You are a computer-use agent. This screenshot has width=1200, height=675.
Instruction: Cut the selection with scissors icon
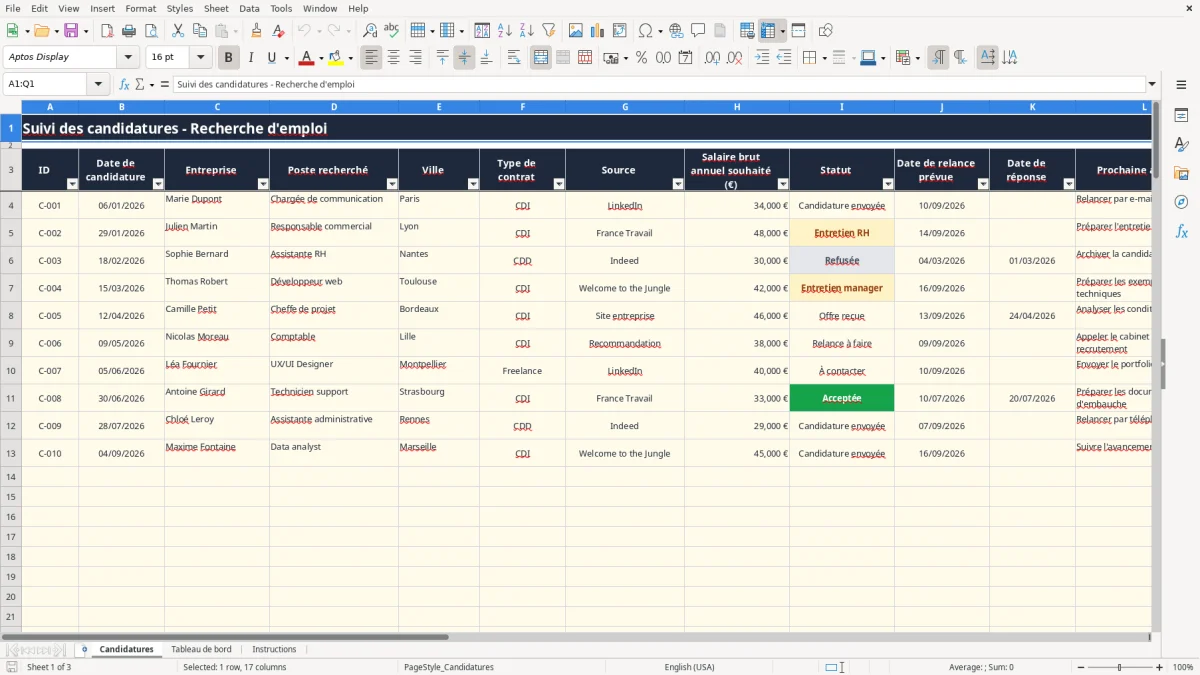178,31
